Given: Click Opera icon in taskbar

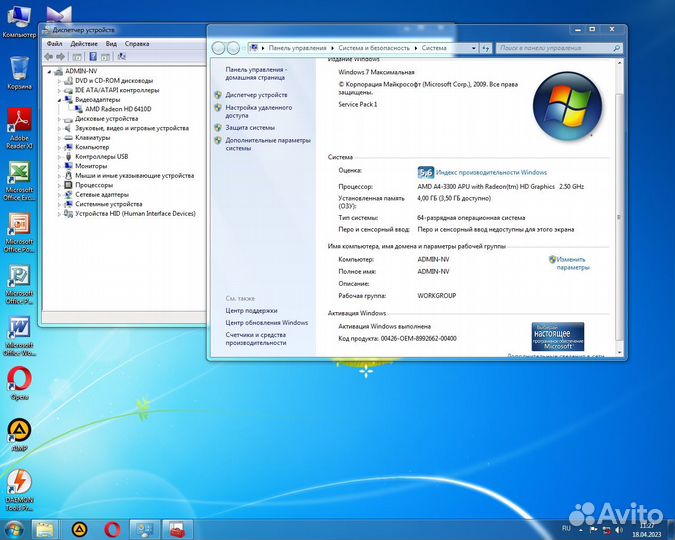Looking at the screenshot, I should pyautogui.click(x=112, y=530).
